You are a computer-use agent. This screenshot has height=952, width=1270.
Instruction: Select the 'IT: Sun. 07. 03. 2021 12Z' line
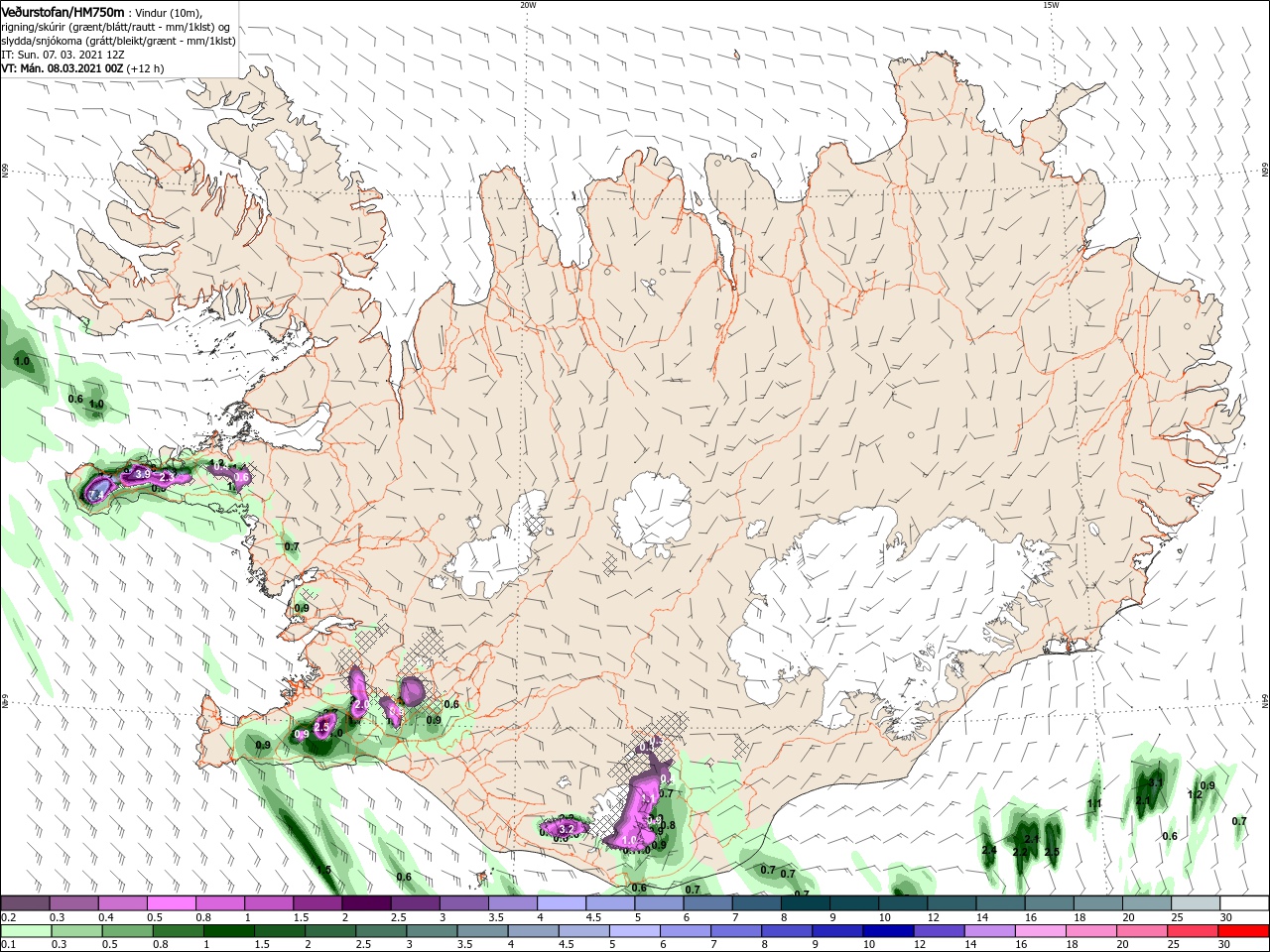click(x=63, y=54)
